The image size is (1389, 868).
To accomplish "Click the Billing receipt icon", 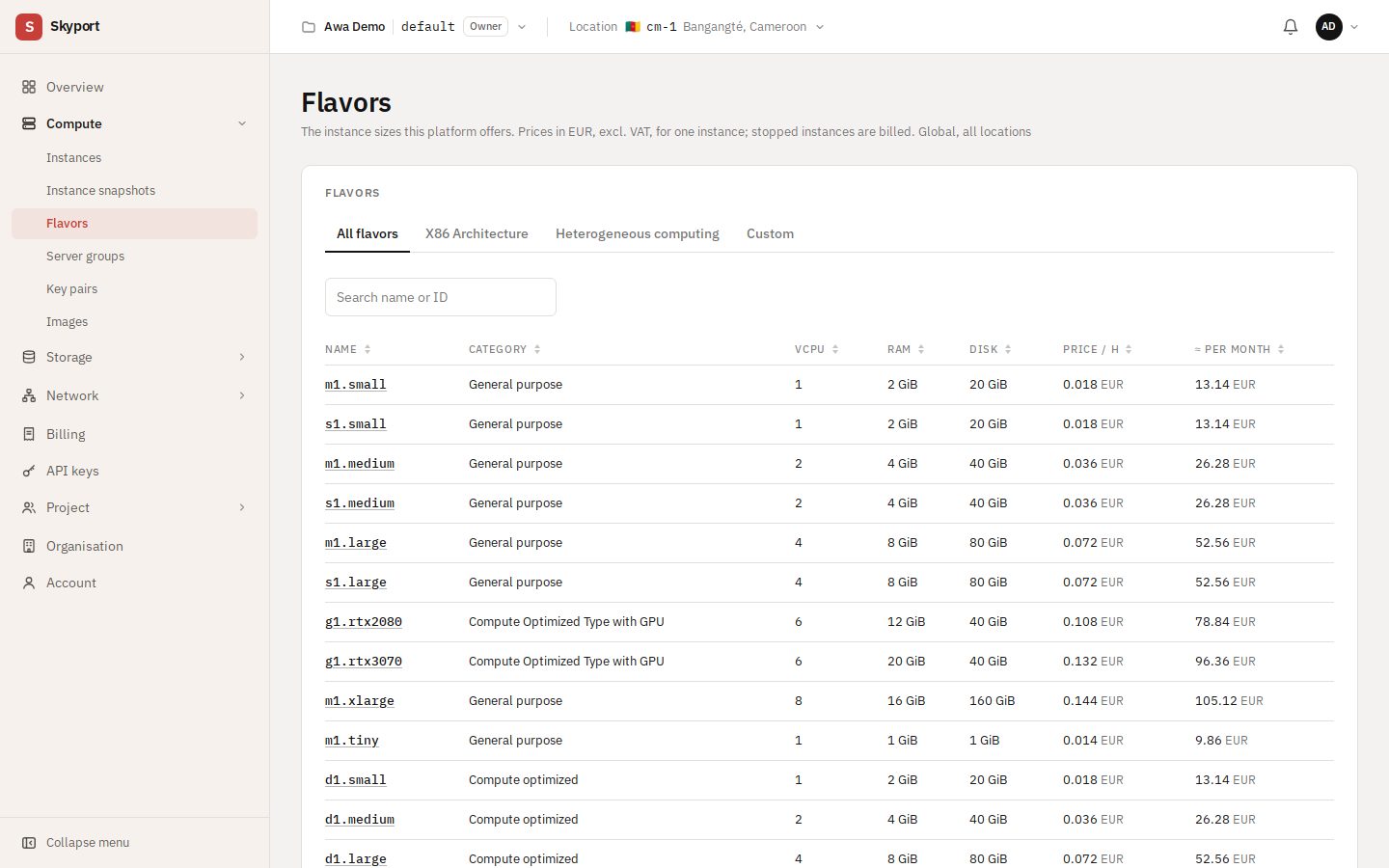I will 29,434.
